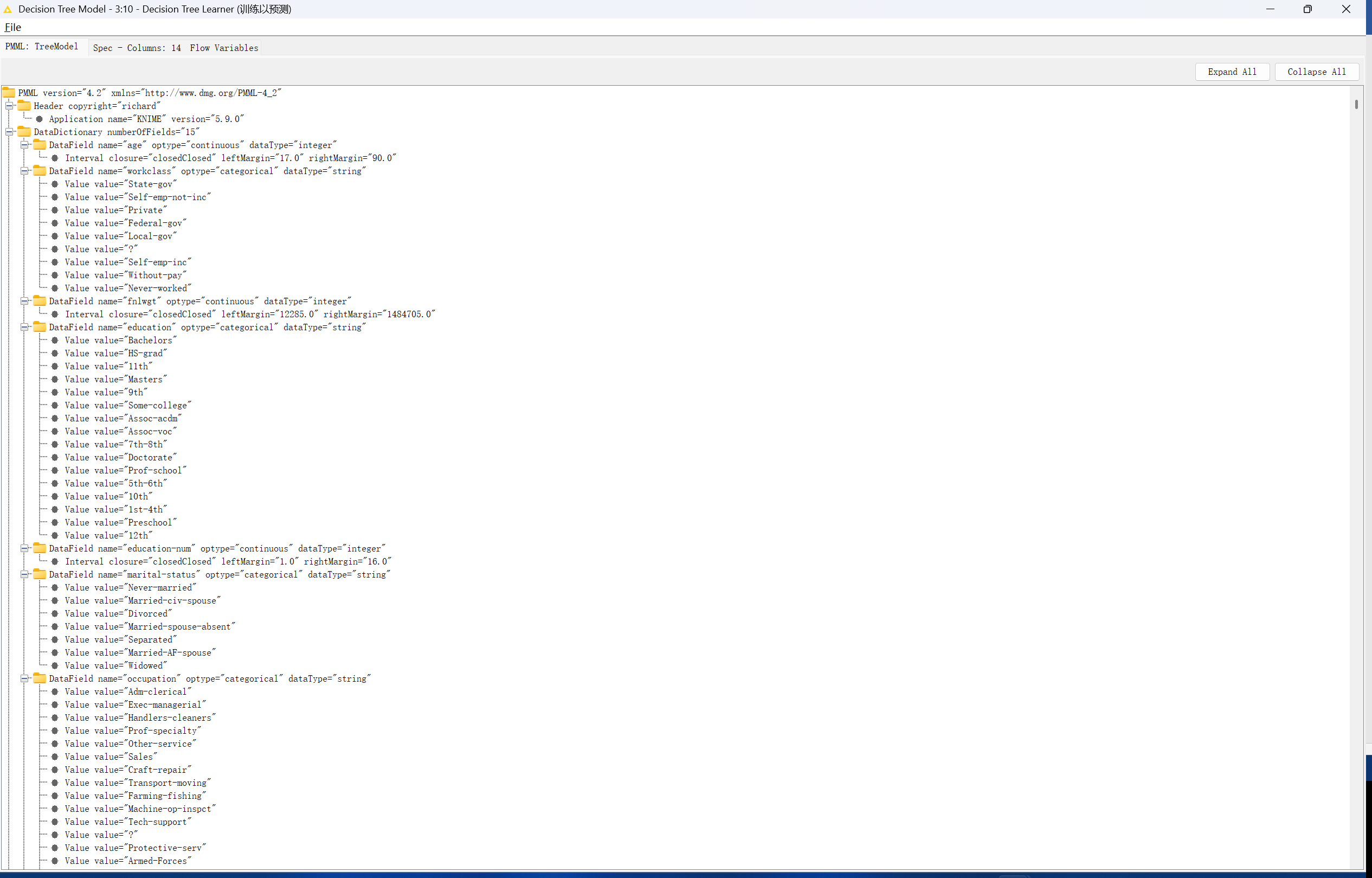This screenshot has height=878, width=1372.
Task: Collapse the Header copyright node
Action: tap(9, 105)
